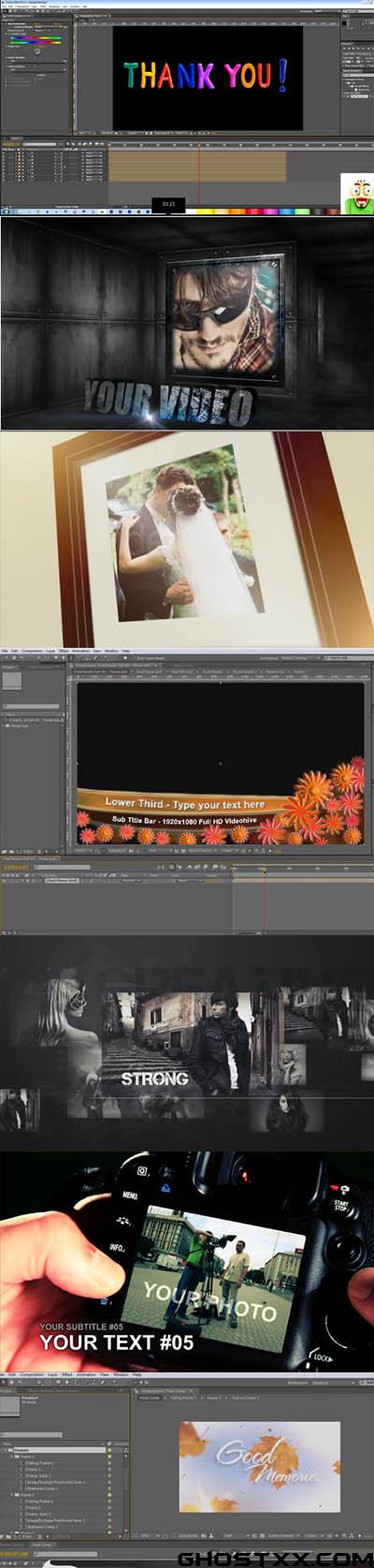Expand the Frames folder in project panel

tap(4, 1450)
